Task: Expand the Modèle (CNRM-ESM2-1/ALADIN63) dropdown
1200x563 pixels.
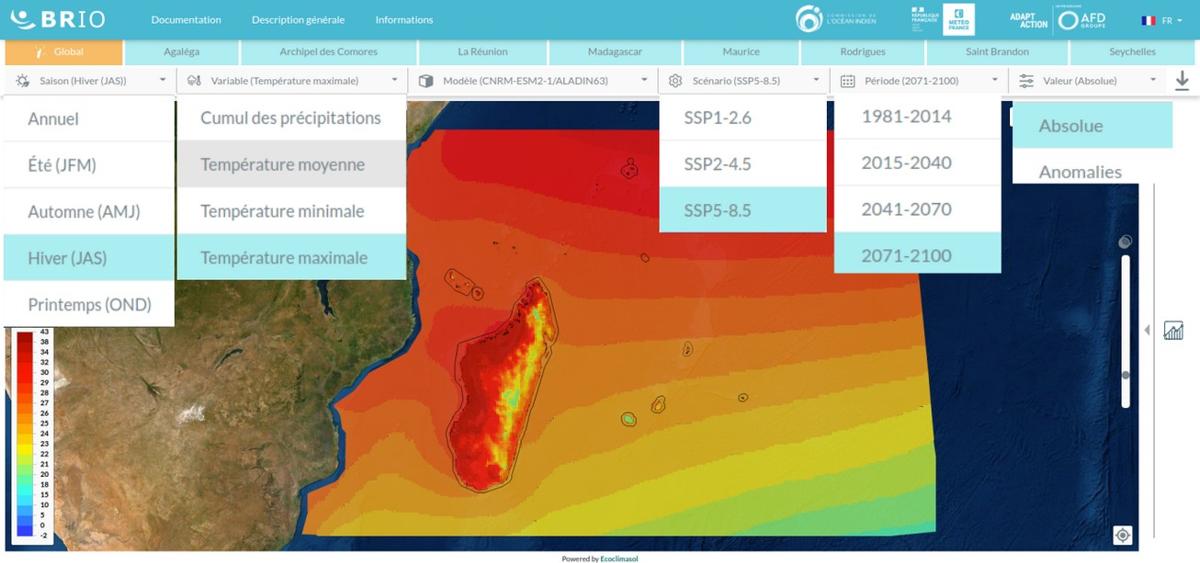Action: tap(533, 80)
